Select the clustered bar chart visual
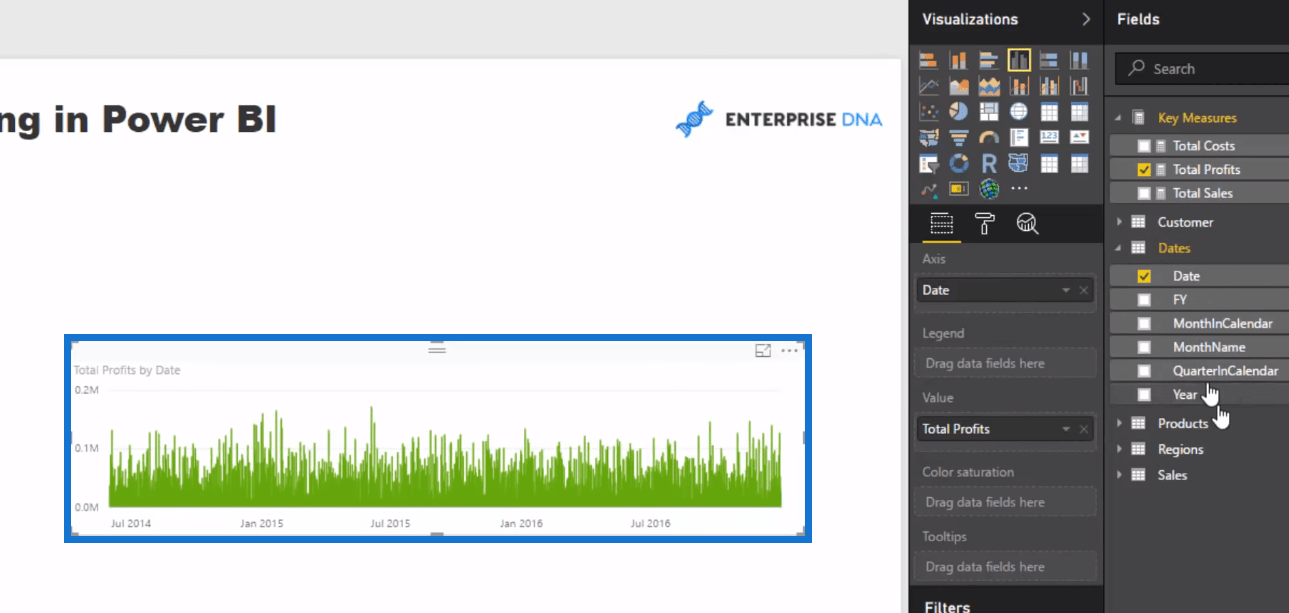The width and height of the screenshot is (1289, 613). click(989, 60)
